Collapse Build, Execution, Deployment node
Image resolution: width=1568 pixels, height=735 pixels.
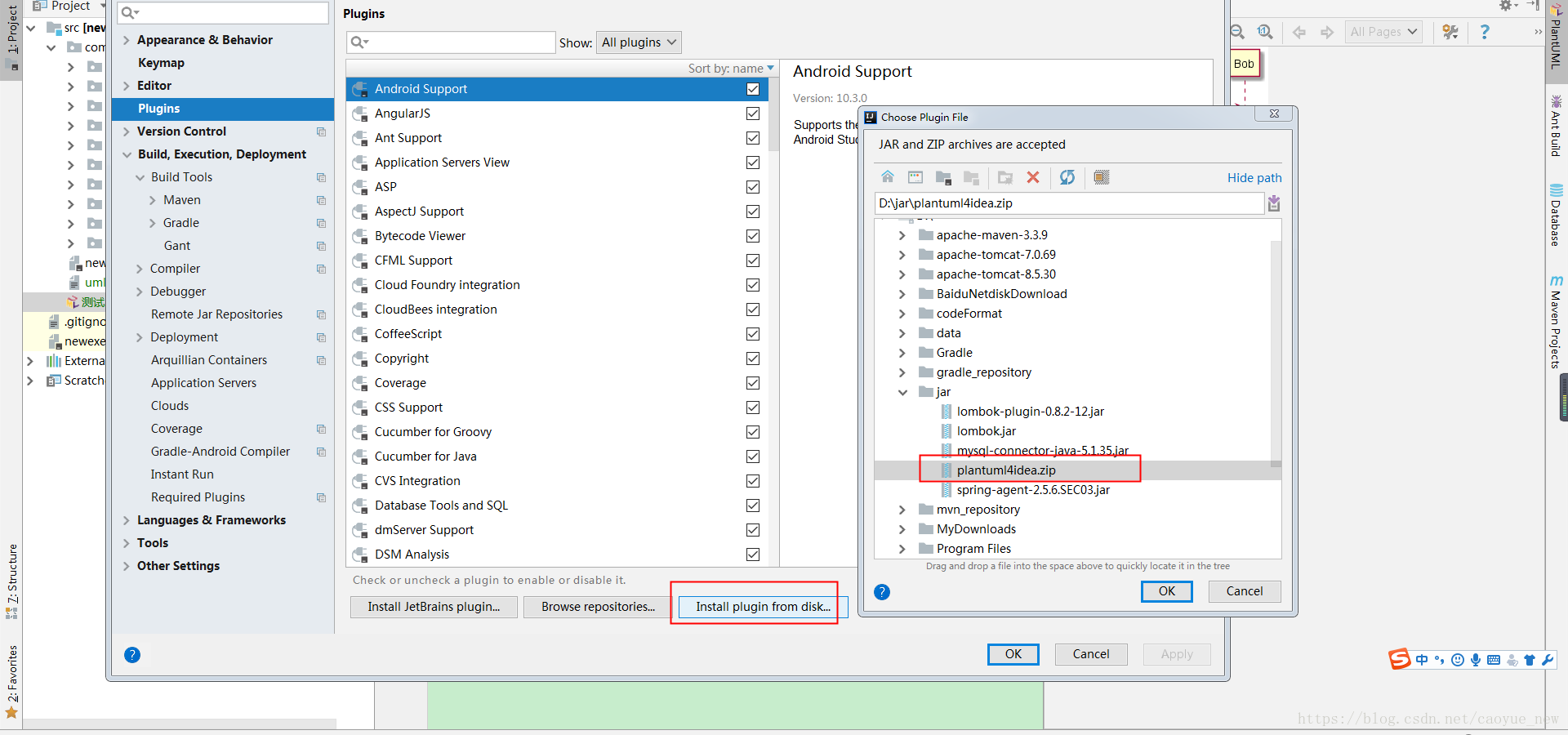127,154
